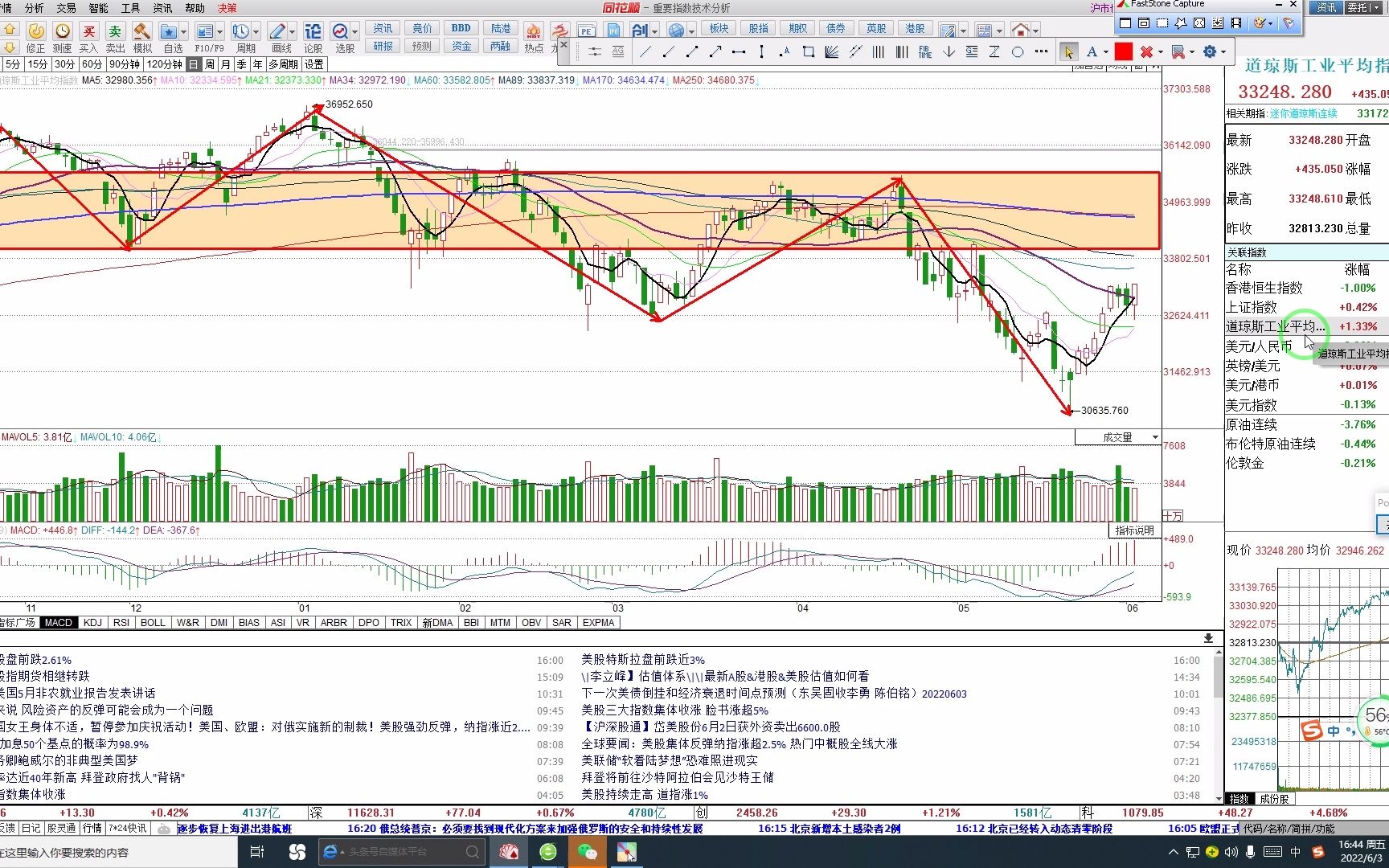Expand the 创 toolbar dropdown arrow

[x=655, y=31]
